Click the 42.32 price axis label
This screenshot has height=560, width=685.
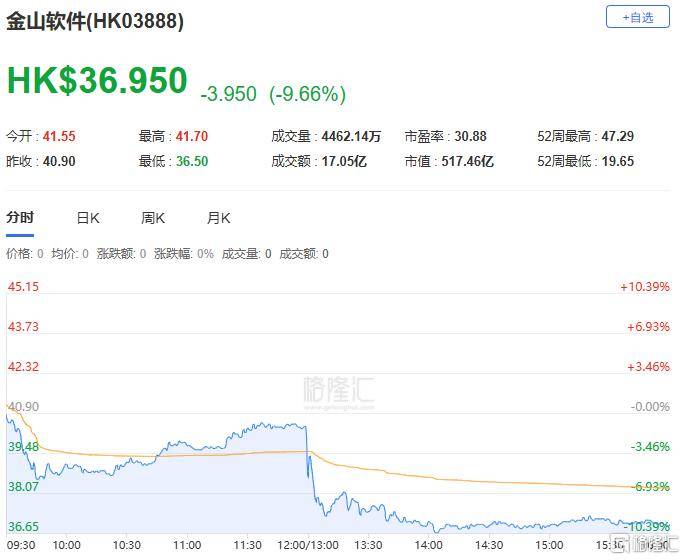coord(23,366)
